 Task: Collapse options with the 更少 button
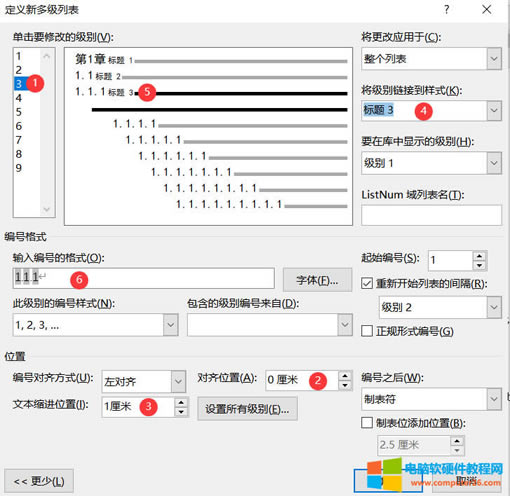[39, 481]
